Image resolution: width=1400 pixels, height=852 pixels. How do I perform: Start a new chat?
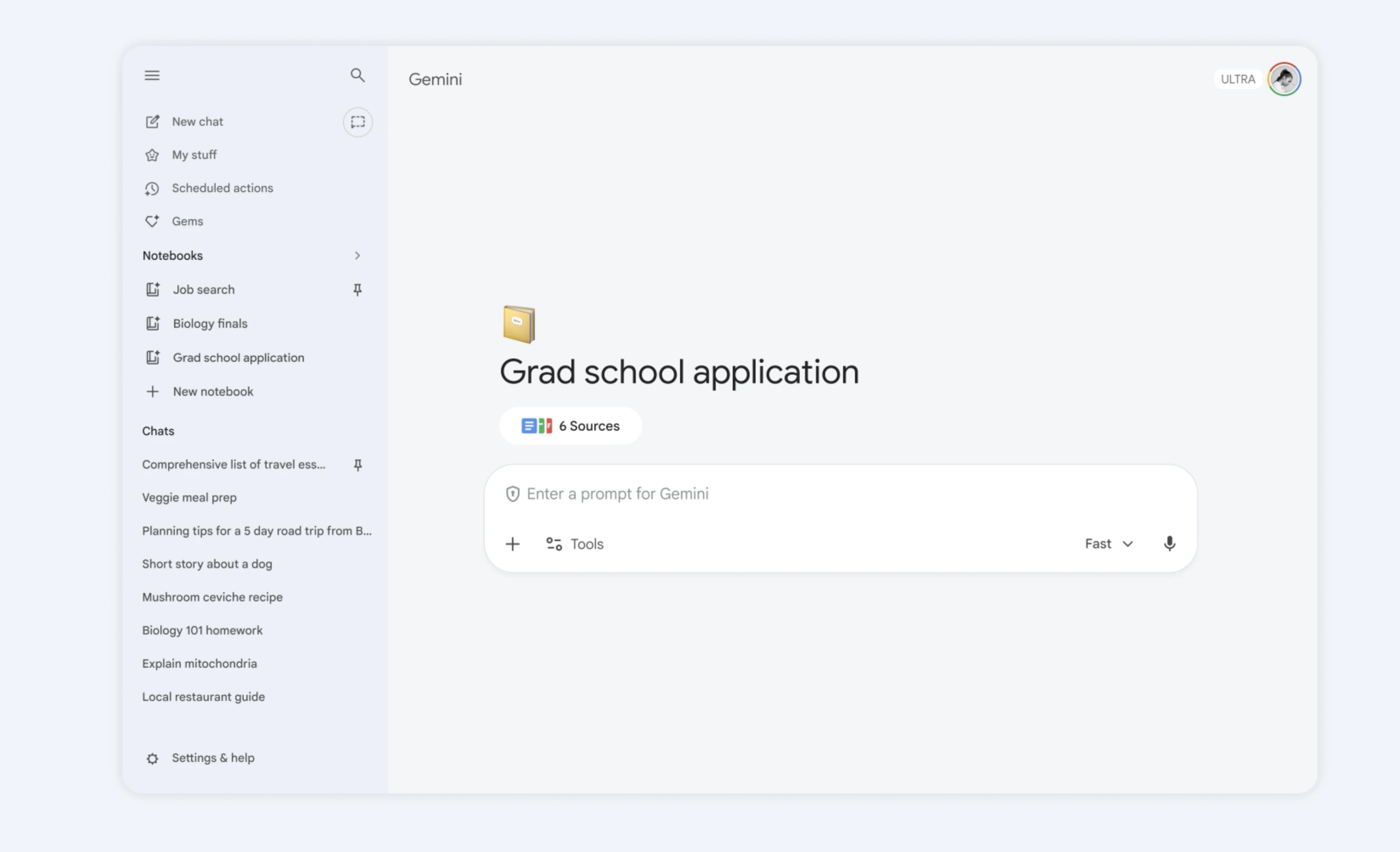pos(197,121)
